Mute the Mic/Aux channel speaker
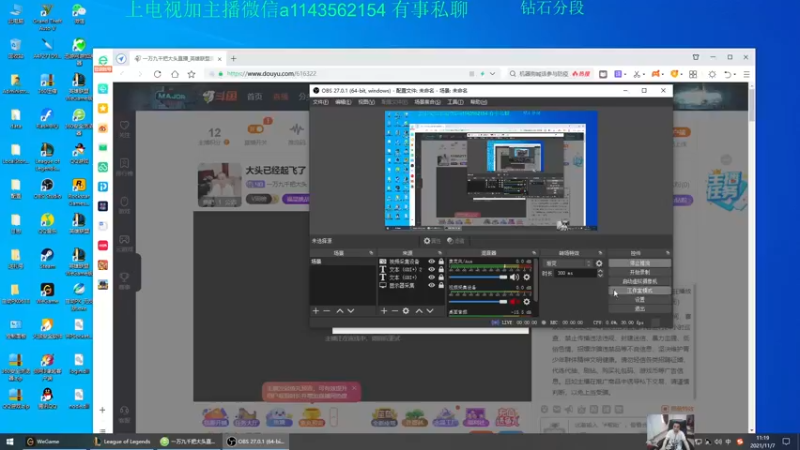The width and height of the screenshot is (800, 450). click(514, 277)
